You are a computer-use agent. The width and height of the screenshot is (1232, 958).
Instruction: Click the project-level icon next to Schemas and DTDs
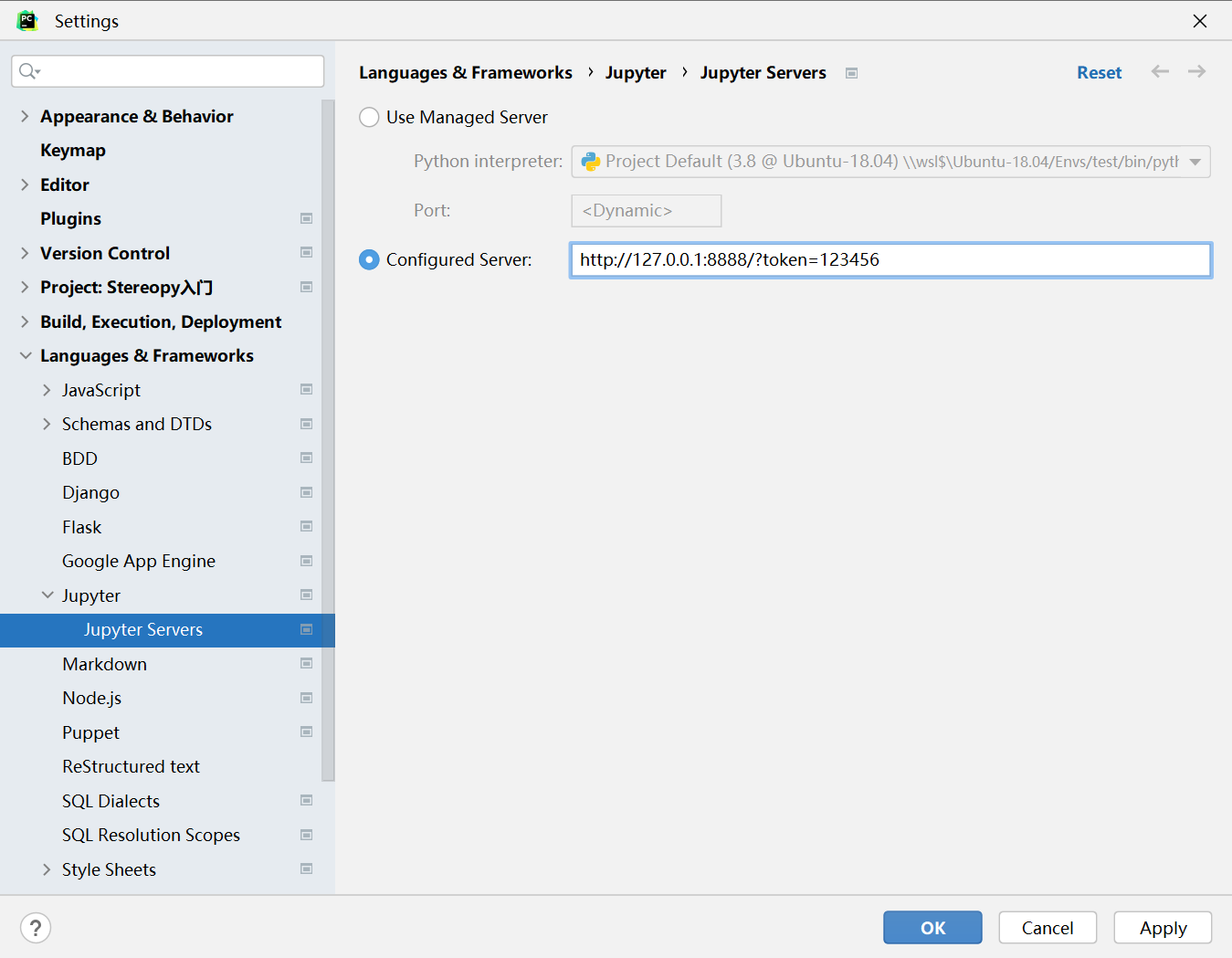pos(307,424)
